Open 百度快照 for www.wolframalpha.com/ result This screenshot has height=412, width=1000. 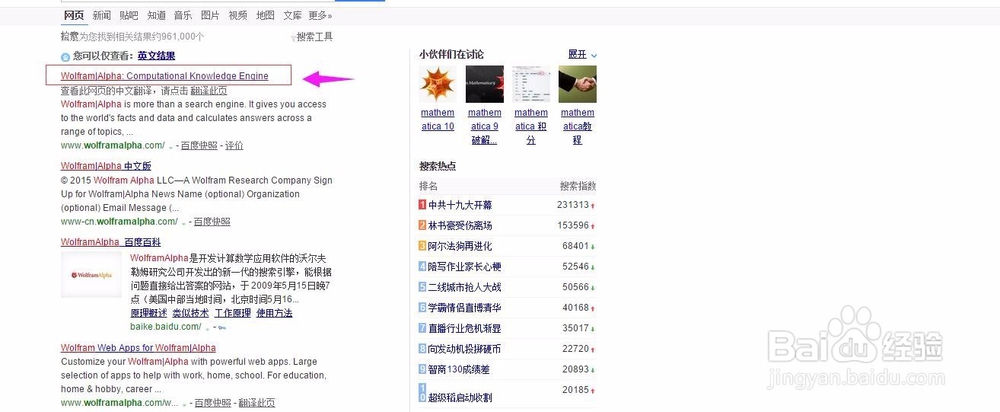199,145
